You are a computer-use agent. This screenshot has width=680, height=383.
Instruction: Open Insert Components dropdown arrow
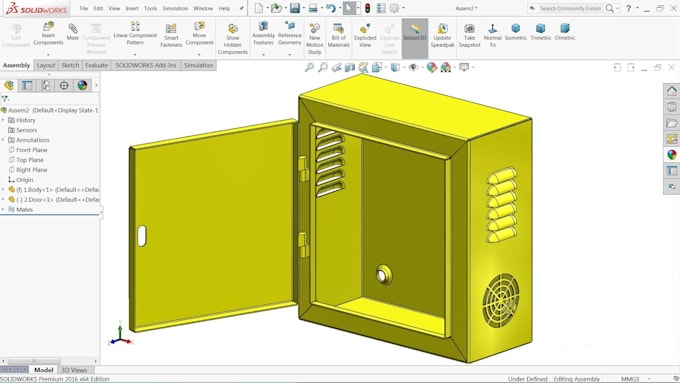coord(48,55)
